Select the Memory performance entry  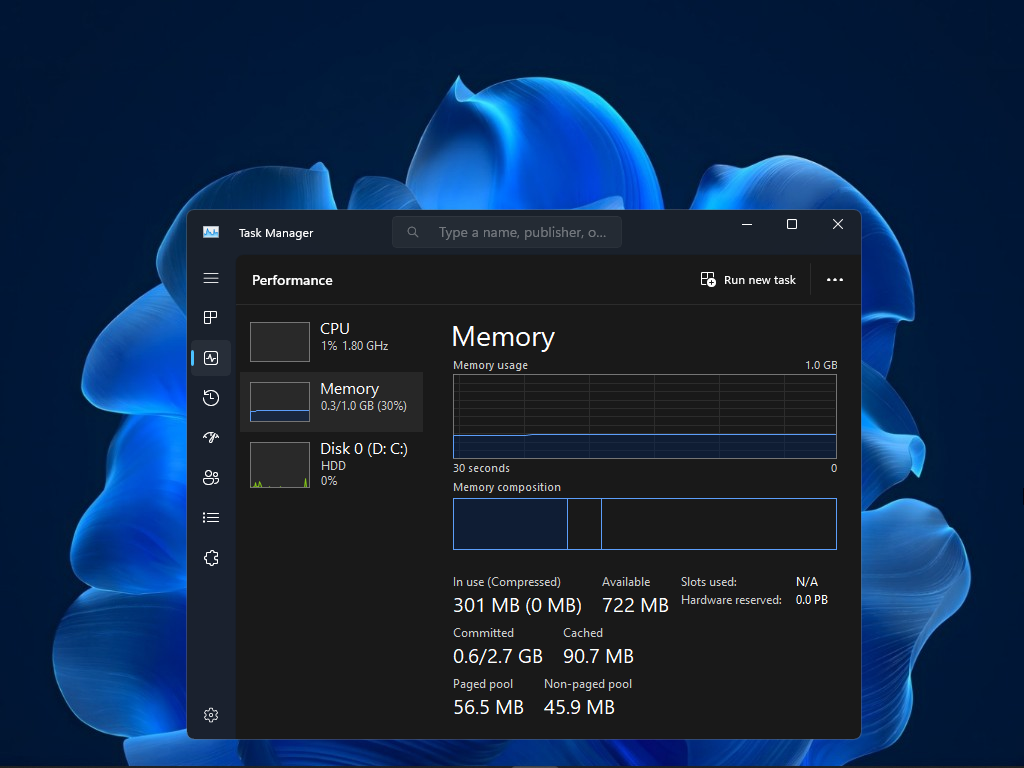click(332, 402)
